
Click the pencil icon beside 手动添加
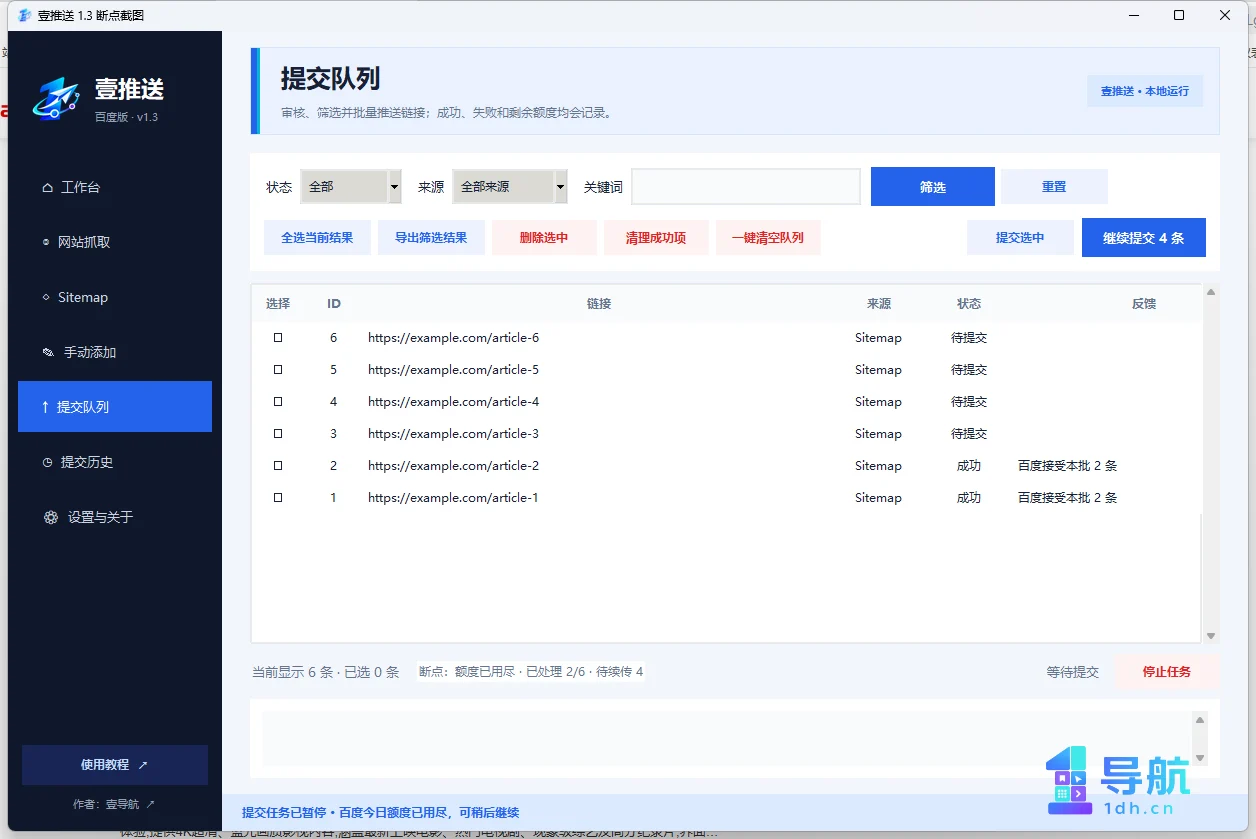pos(48,353)
